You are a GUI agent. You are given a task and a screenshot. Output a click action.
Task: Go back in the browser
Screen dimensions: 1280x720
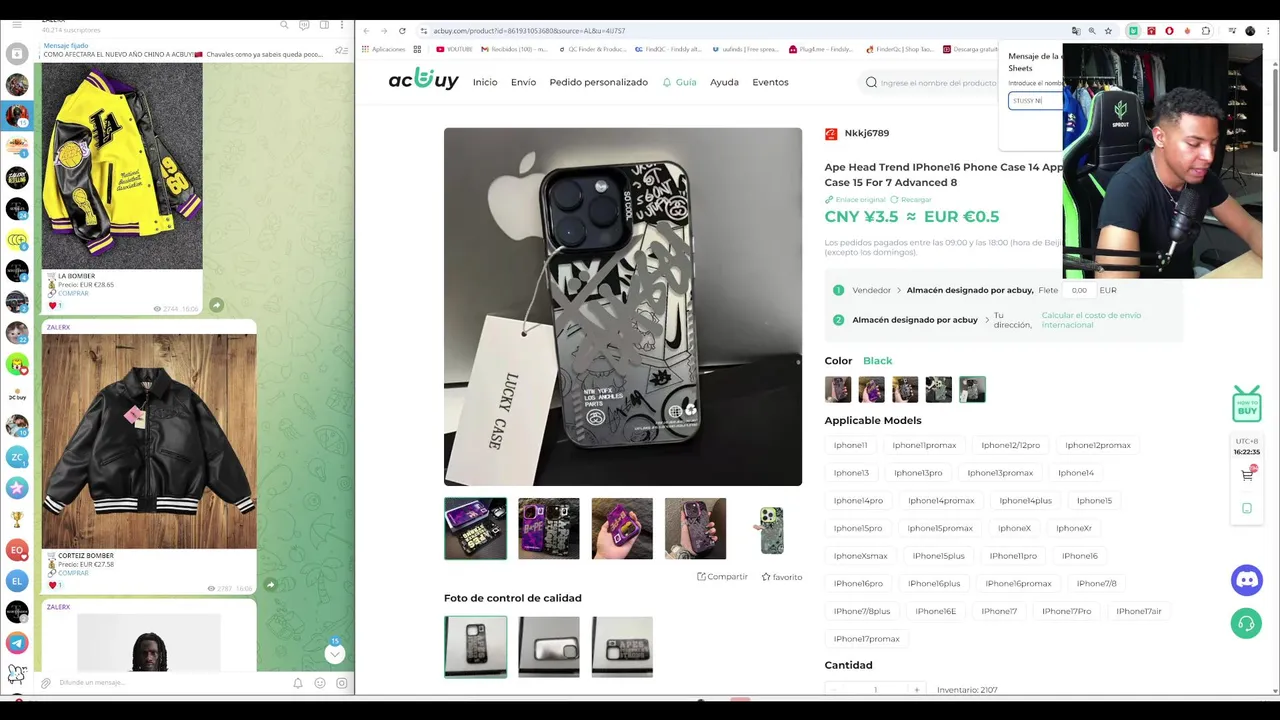coord(366,31)
